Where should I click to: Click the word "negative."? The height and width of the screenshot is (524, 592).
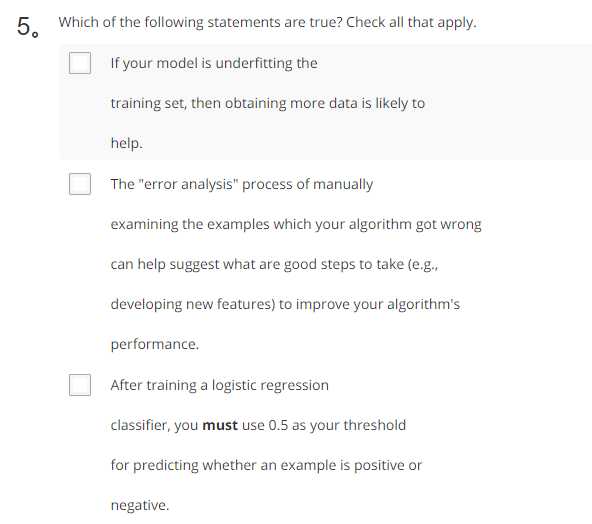click(x=140, y=506)
